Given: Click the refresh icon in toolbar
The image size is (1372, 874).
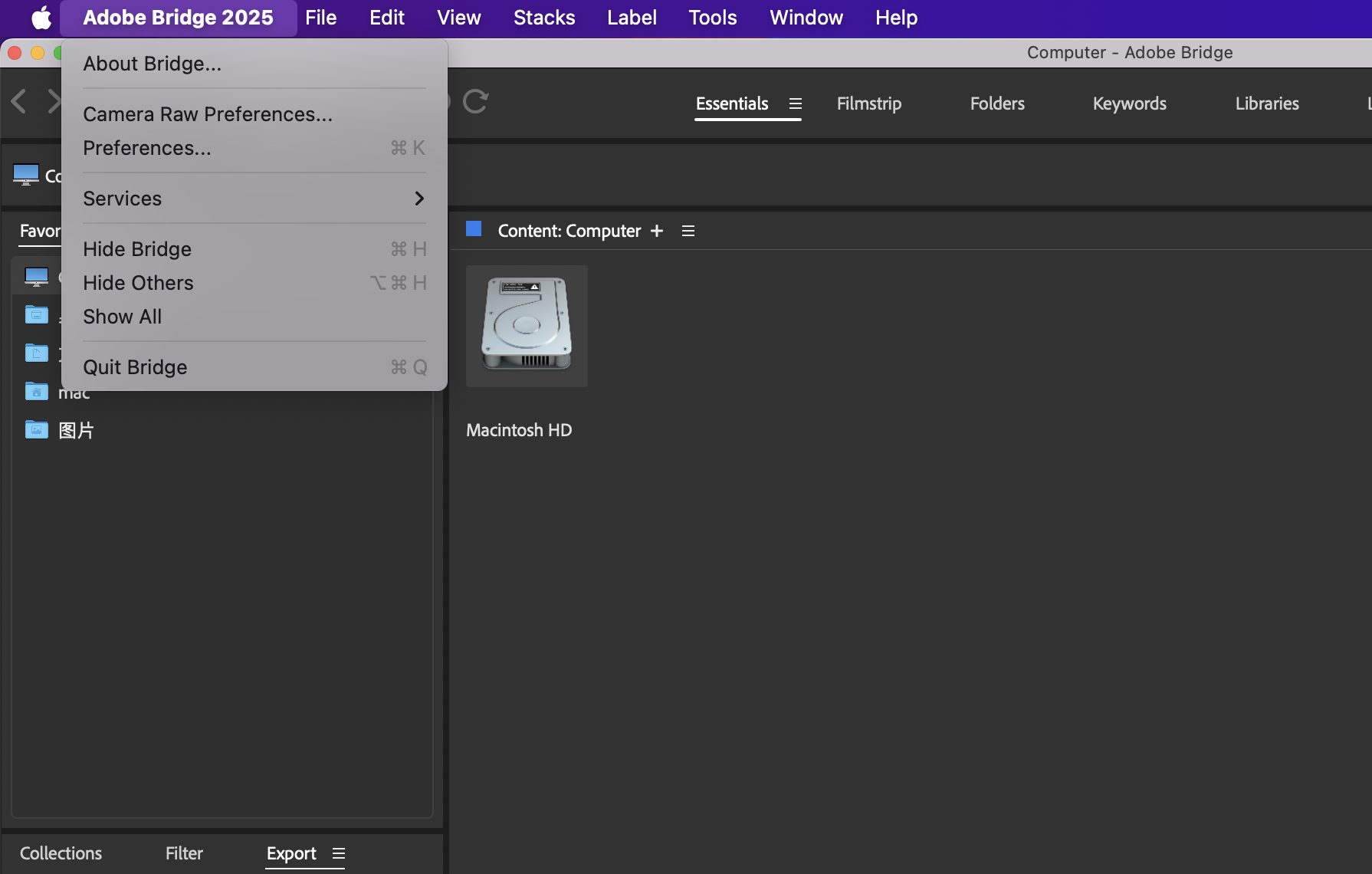Looking at the screenshot, I should [x=475, y=102].
